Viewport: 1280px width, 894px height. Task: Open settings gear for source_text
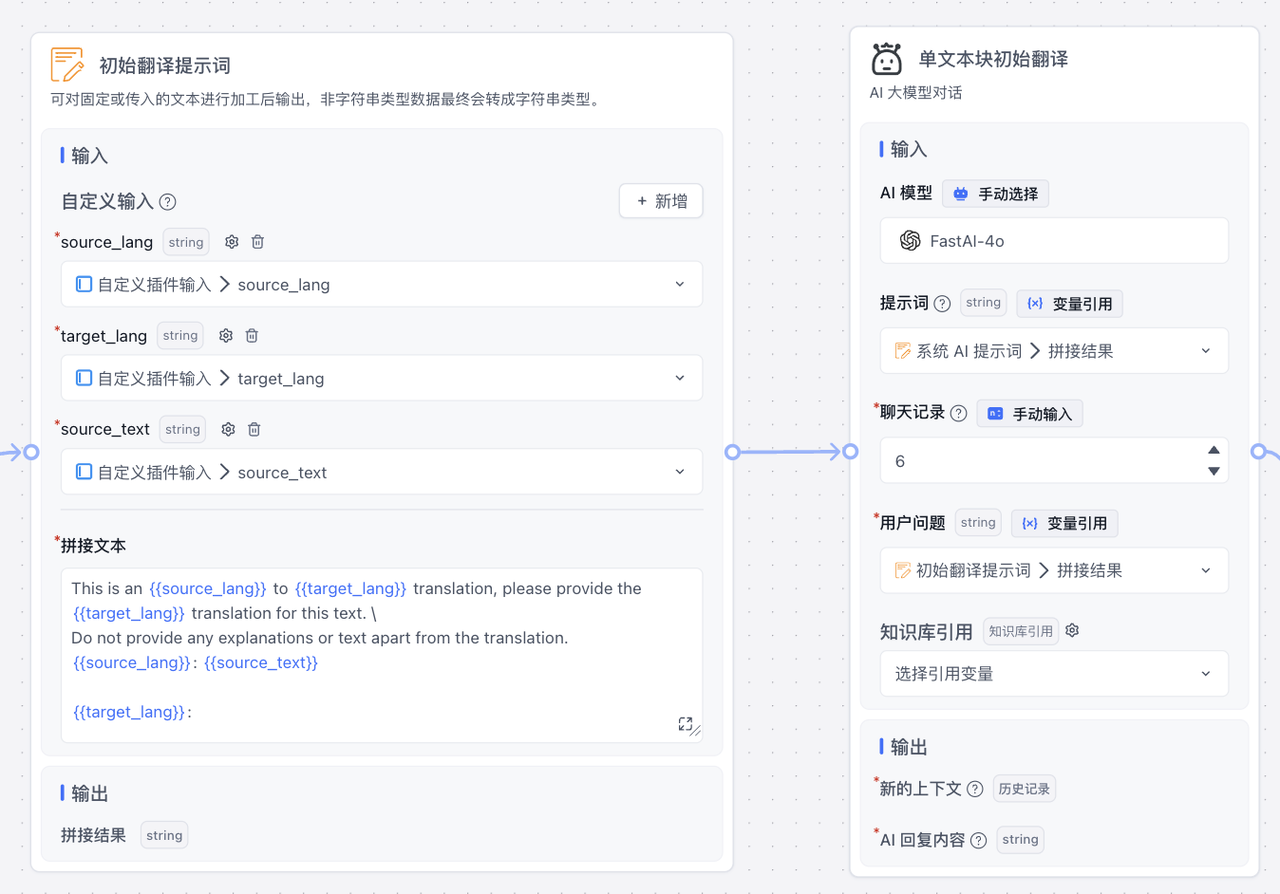(x=228, y=429)
